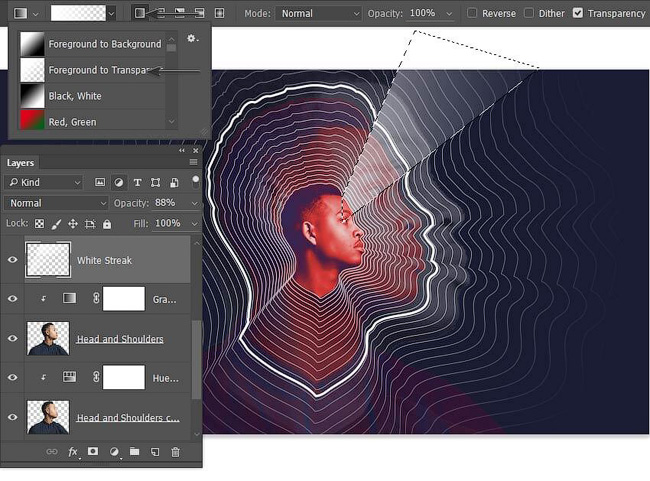Click Gradient adjustment layer mask thumbnail
Screen dimensions: 650x481
(124, 299)
